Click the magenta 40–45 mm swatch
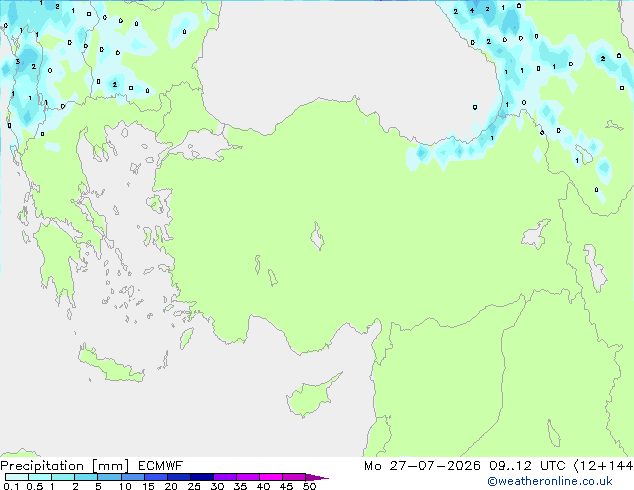 point(271,477)
